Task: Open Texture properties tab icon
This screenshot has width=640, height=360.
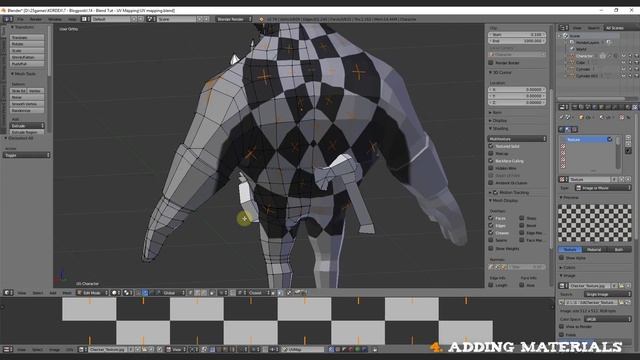Action: click(635, 107)
